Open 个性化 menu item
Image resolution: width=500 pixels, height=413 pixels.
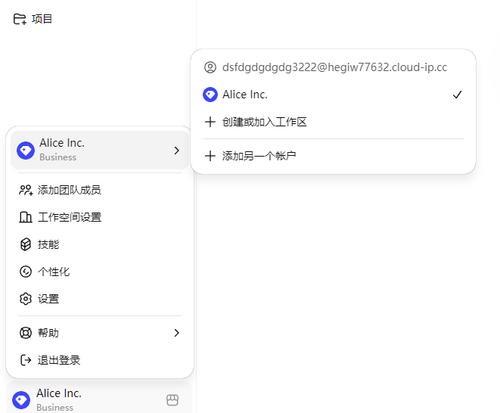tap(100, 272)
